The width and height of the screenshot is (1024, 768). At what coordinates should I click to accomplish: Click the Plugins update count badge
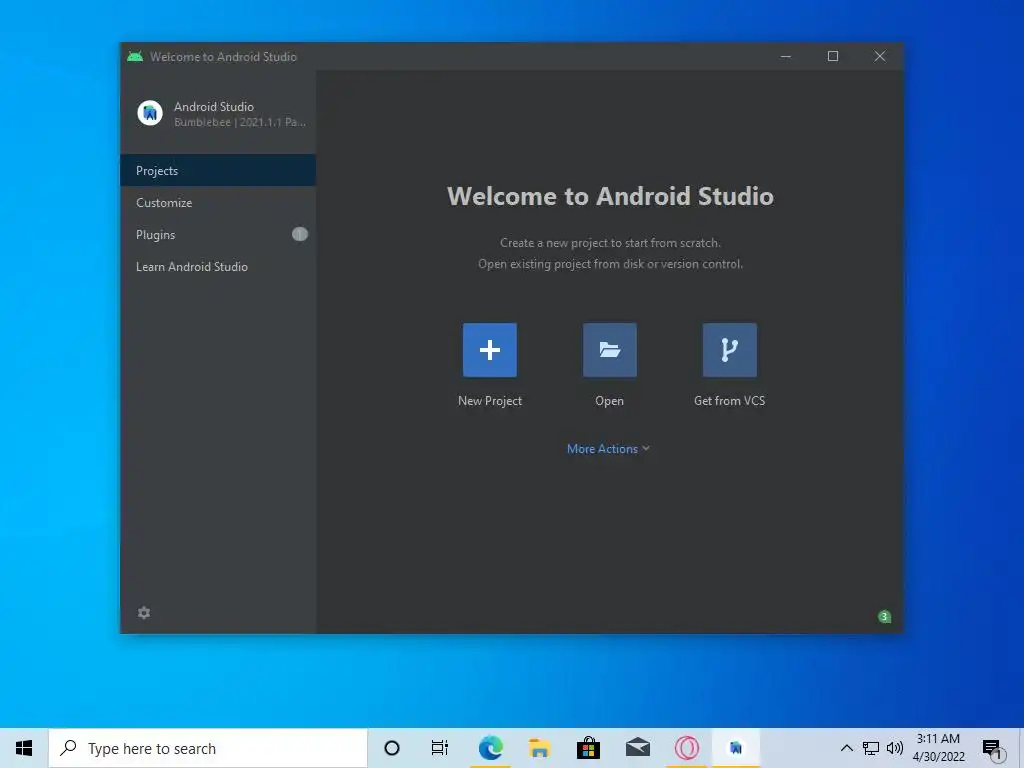pos(300,234)
